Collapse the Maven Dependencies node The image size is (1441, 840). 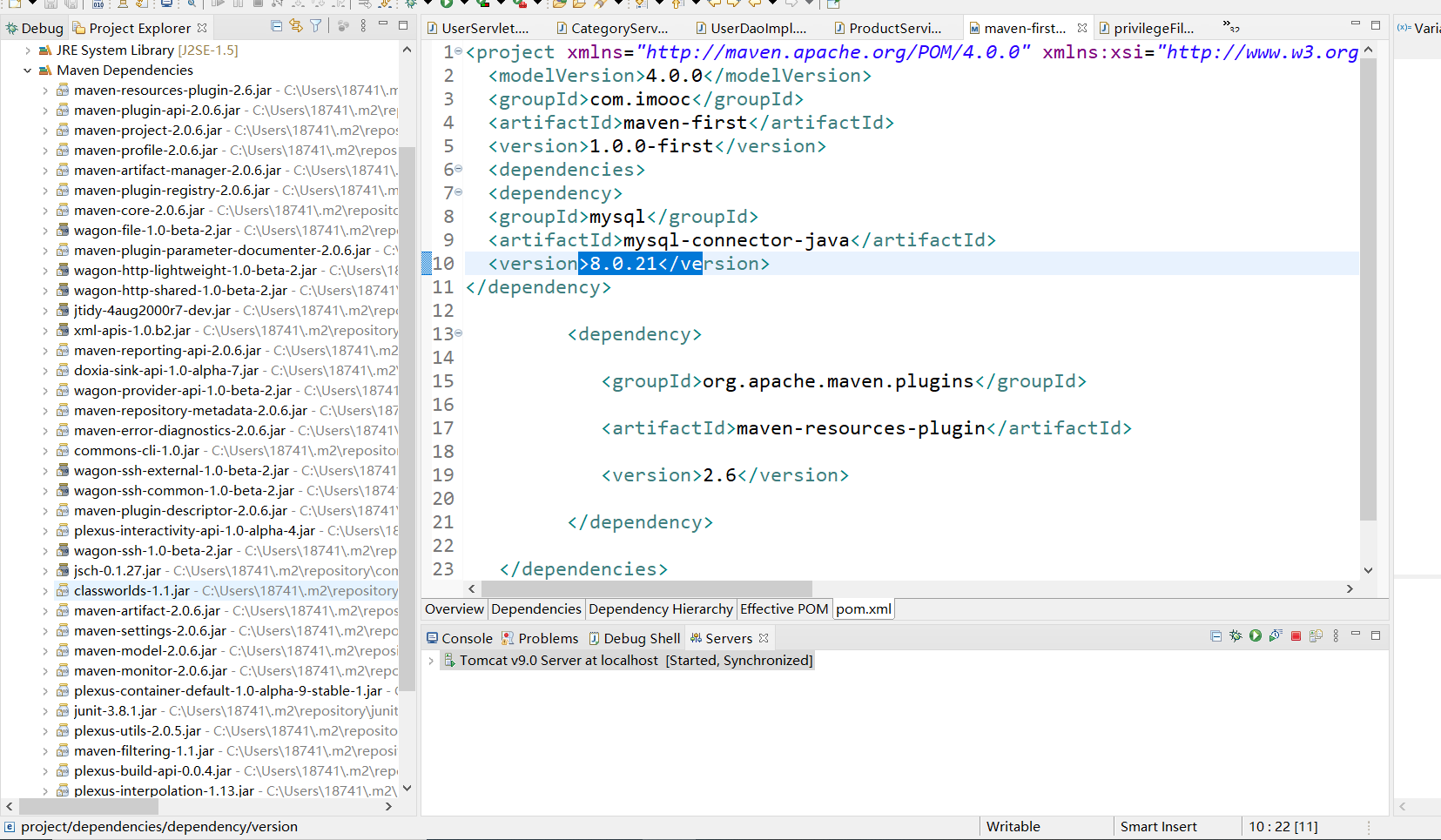tap(27, 71)
